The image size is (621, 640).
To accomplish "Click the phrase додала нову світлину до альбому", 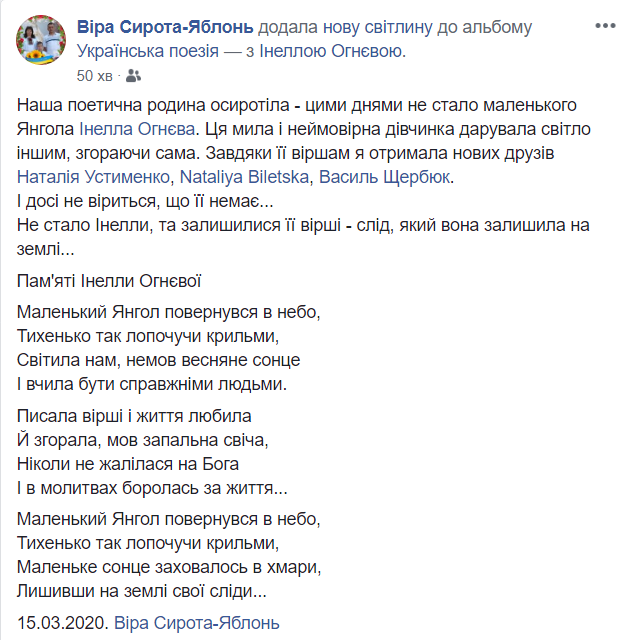I will (x=395, y=27).
